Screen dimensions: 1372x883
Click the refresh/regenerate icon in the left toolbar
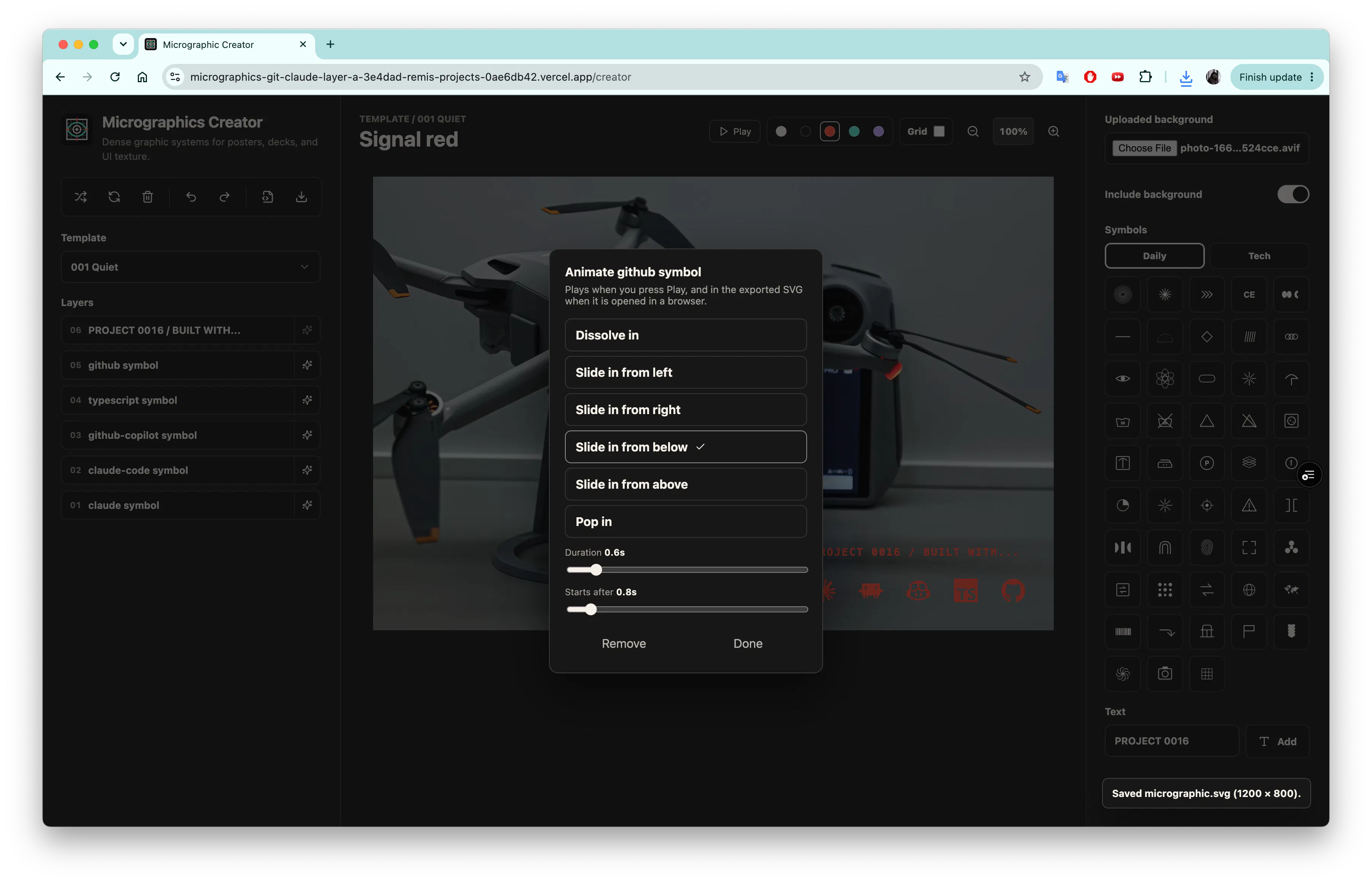pyautogui.click(x=114, y=197)
